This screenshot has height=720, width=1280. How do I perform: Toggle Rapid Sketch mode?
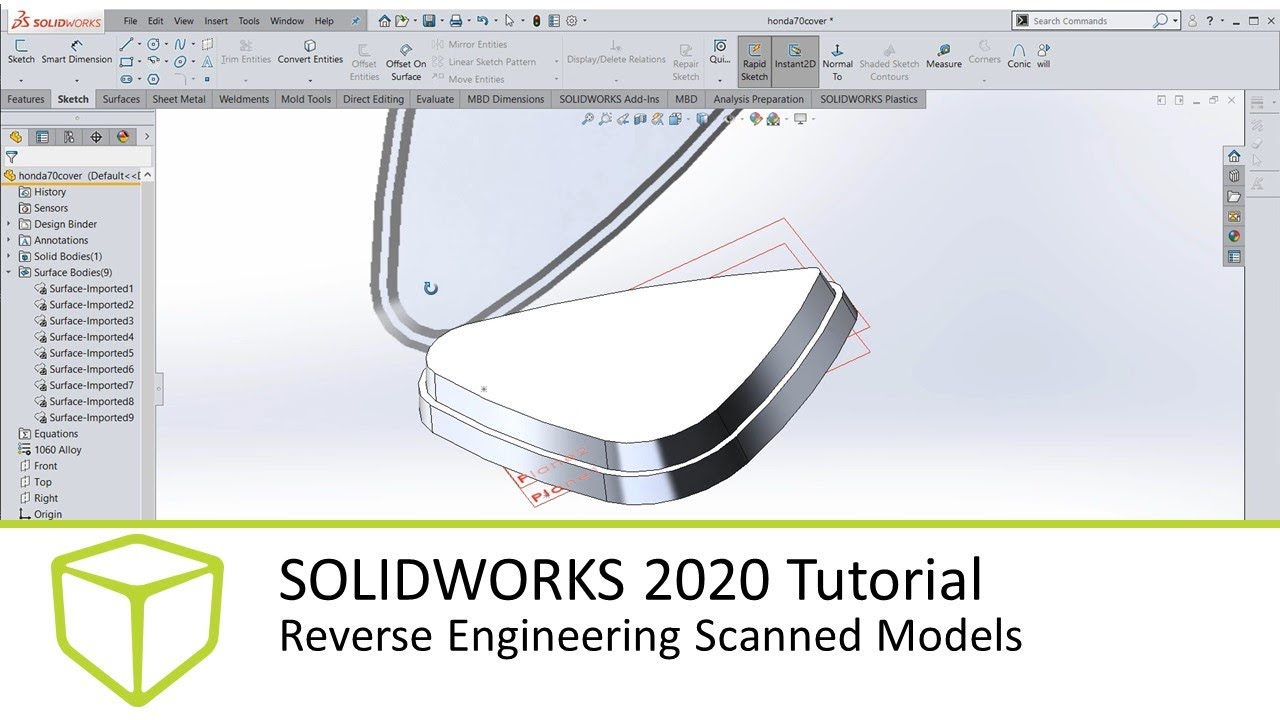click(754, 62)
